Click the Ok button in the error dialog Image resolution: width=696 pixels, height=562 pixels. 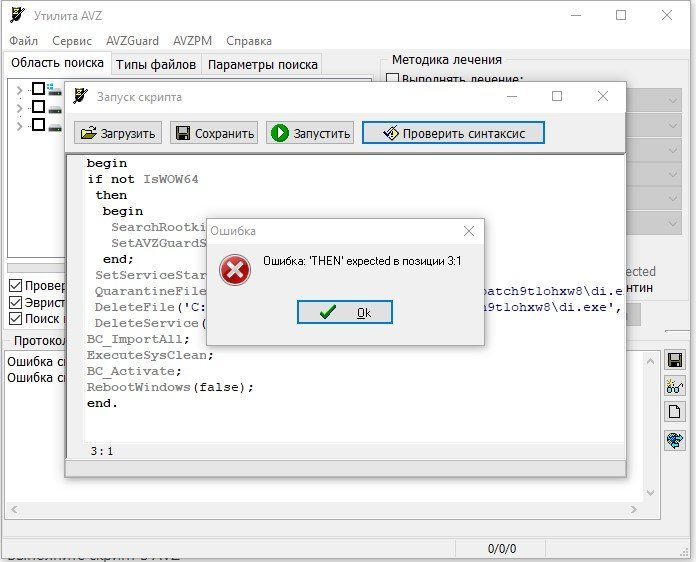(x=344, y=312)
